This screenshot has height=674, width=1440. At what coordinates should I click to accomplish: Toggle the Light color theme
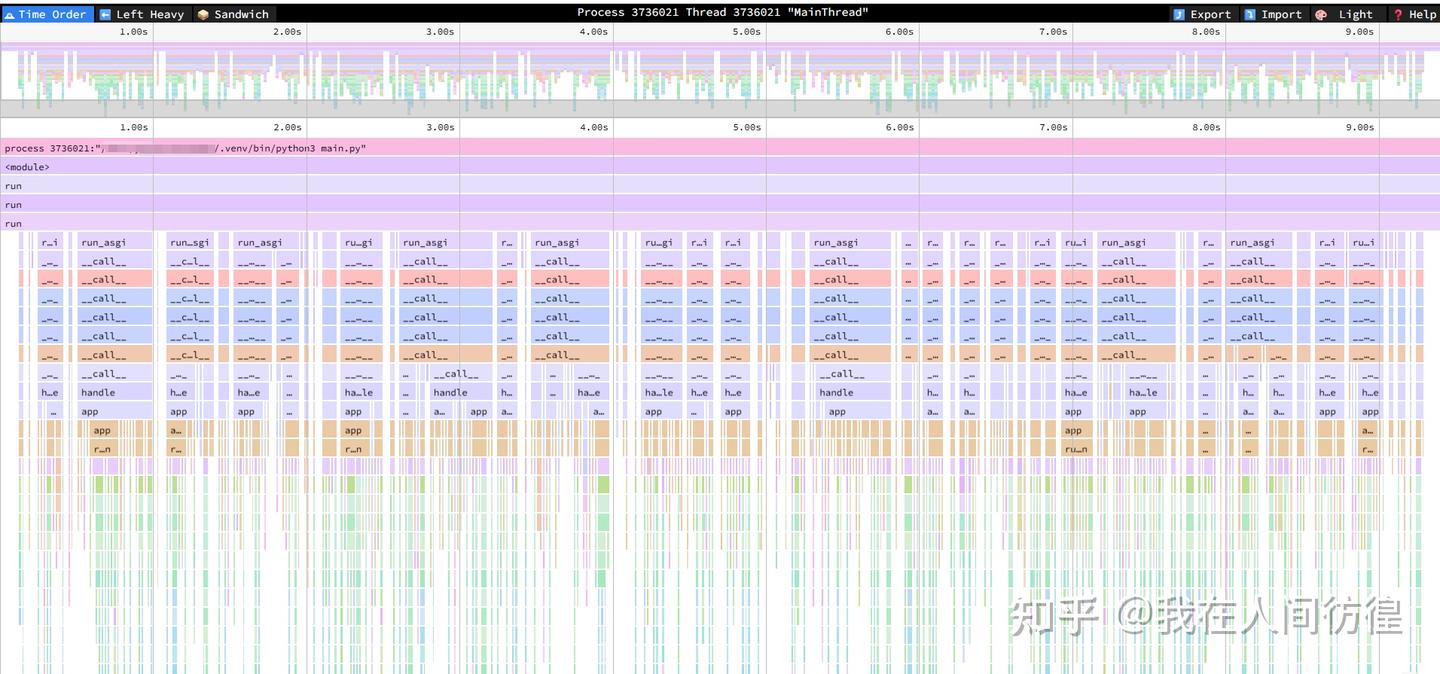point(1355,14)
